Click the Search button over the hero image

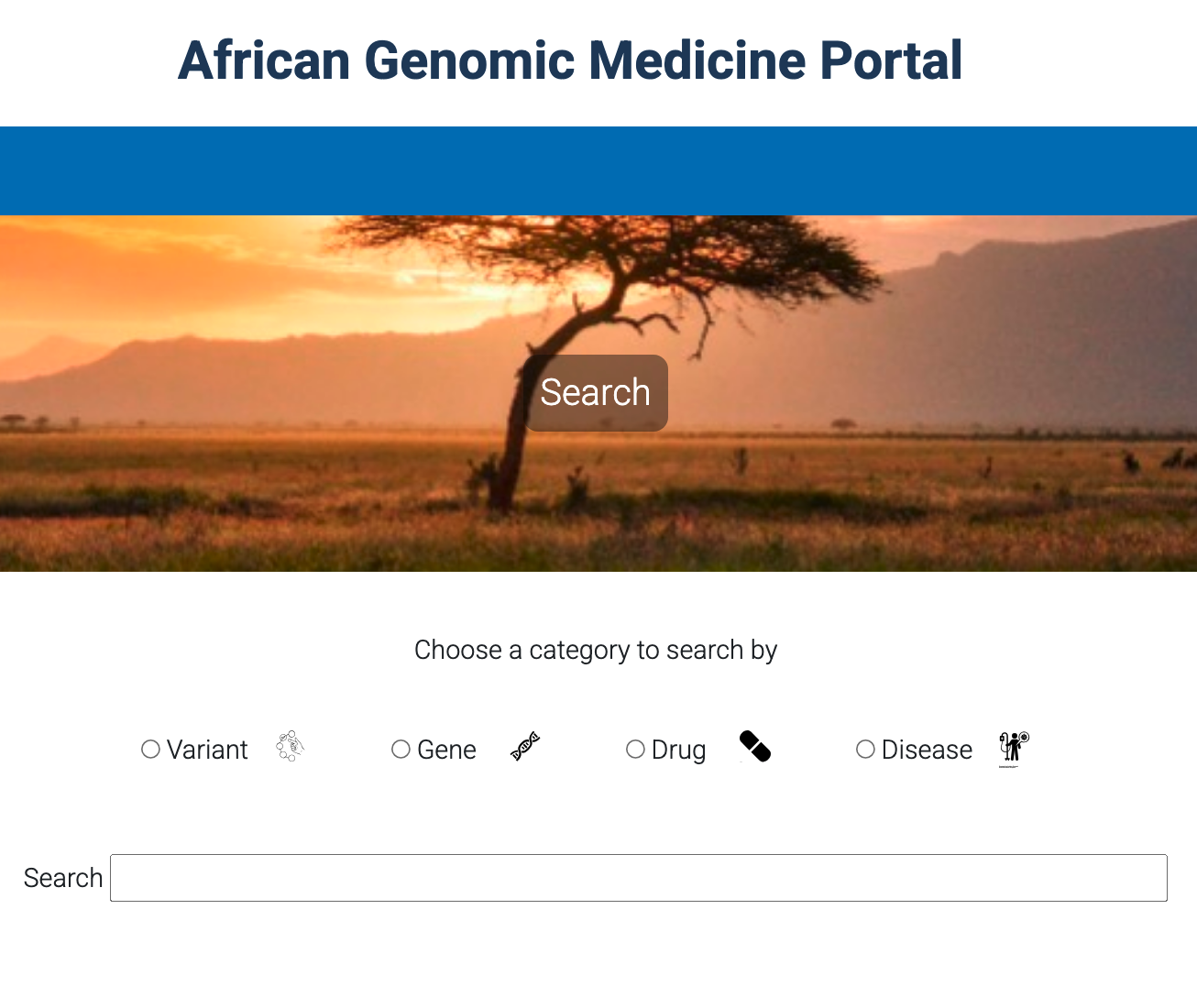[x=596, y=393]
